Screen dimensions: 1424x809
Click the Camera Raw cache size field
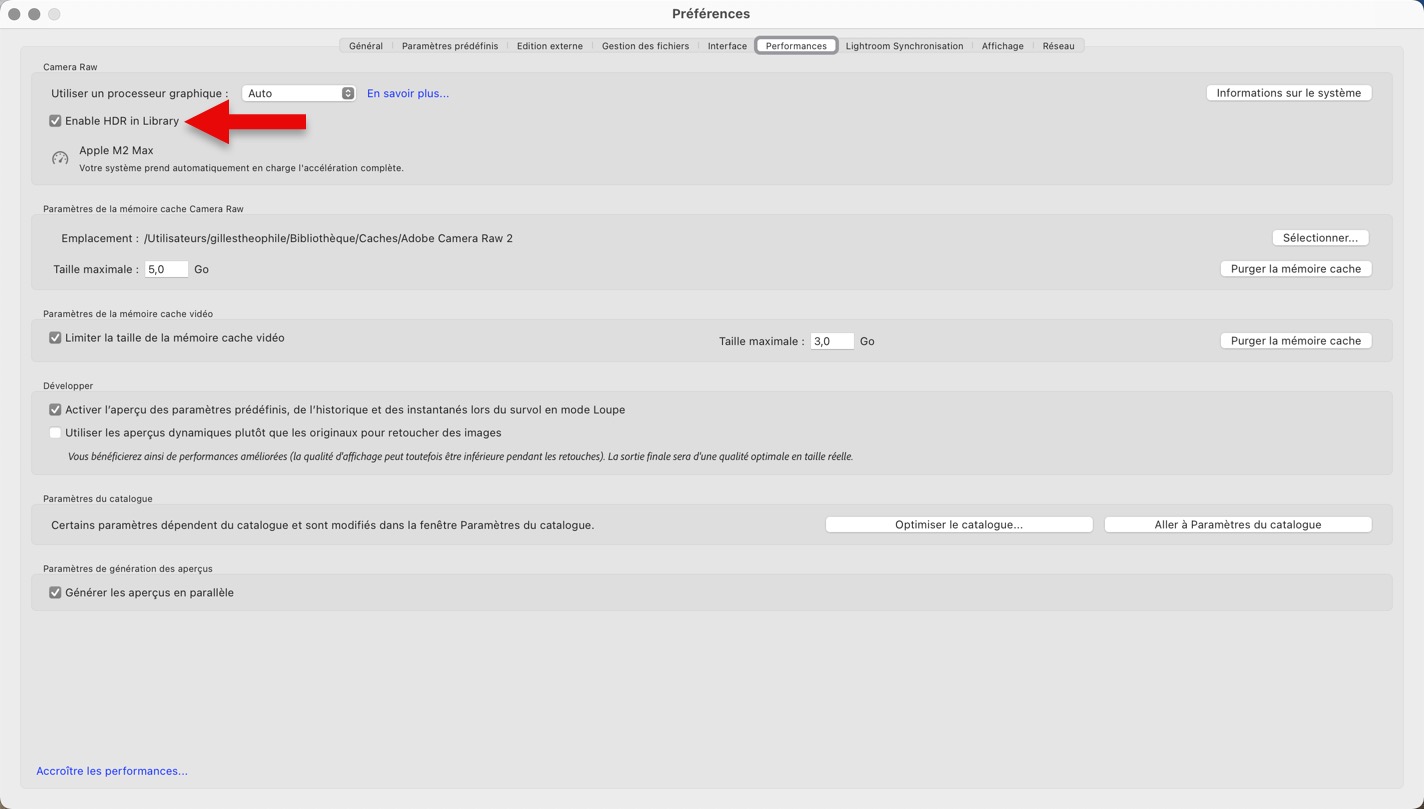(166, 269)
